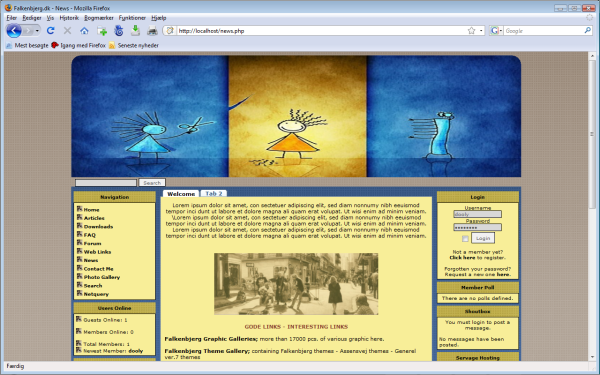600x375 pixels.
Task: Bookmark this page with the star icon
Action: click(x=471, y=31)
